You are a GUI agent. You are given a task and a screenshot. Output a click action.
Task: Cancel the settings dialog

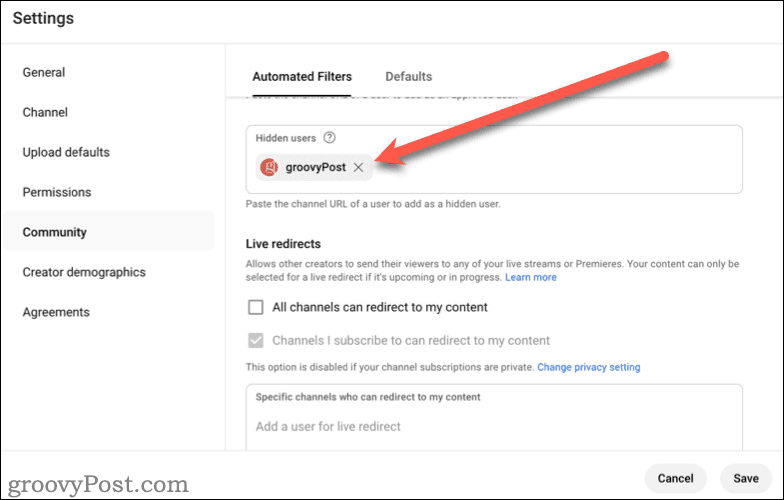676,478
